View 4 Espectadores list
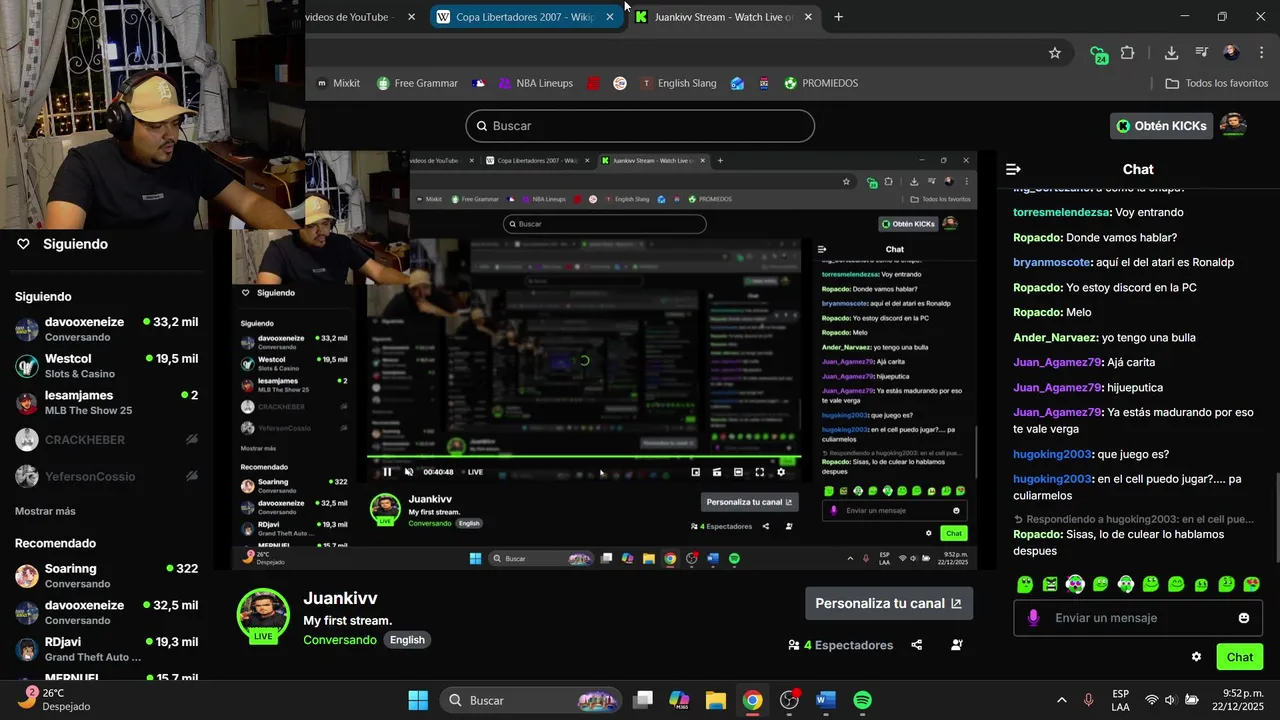The image size is (1280, 720). coord(841,645)
